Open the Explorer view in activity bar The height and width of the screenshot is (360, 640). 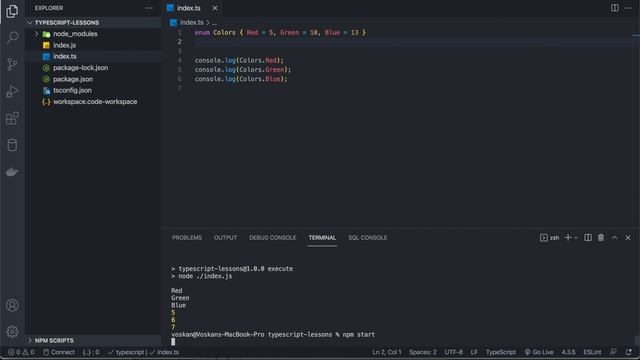click(x=12, y=11)
